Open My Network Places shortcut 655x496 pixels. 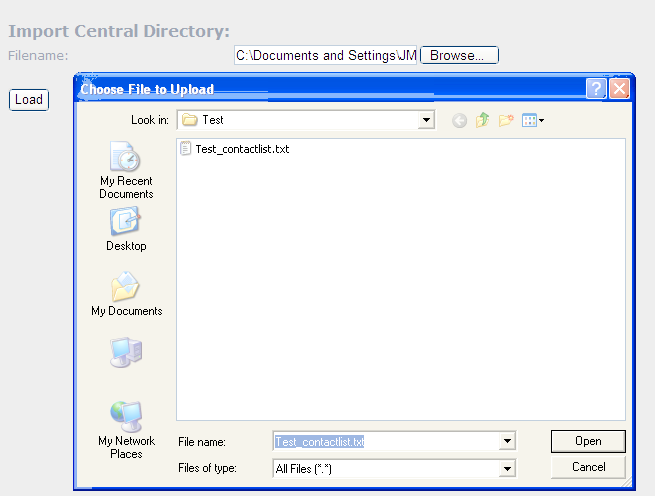pos(126,430)
